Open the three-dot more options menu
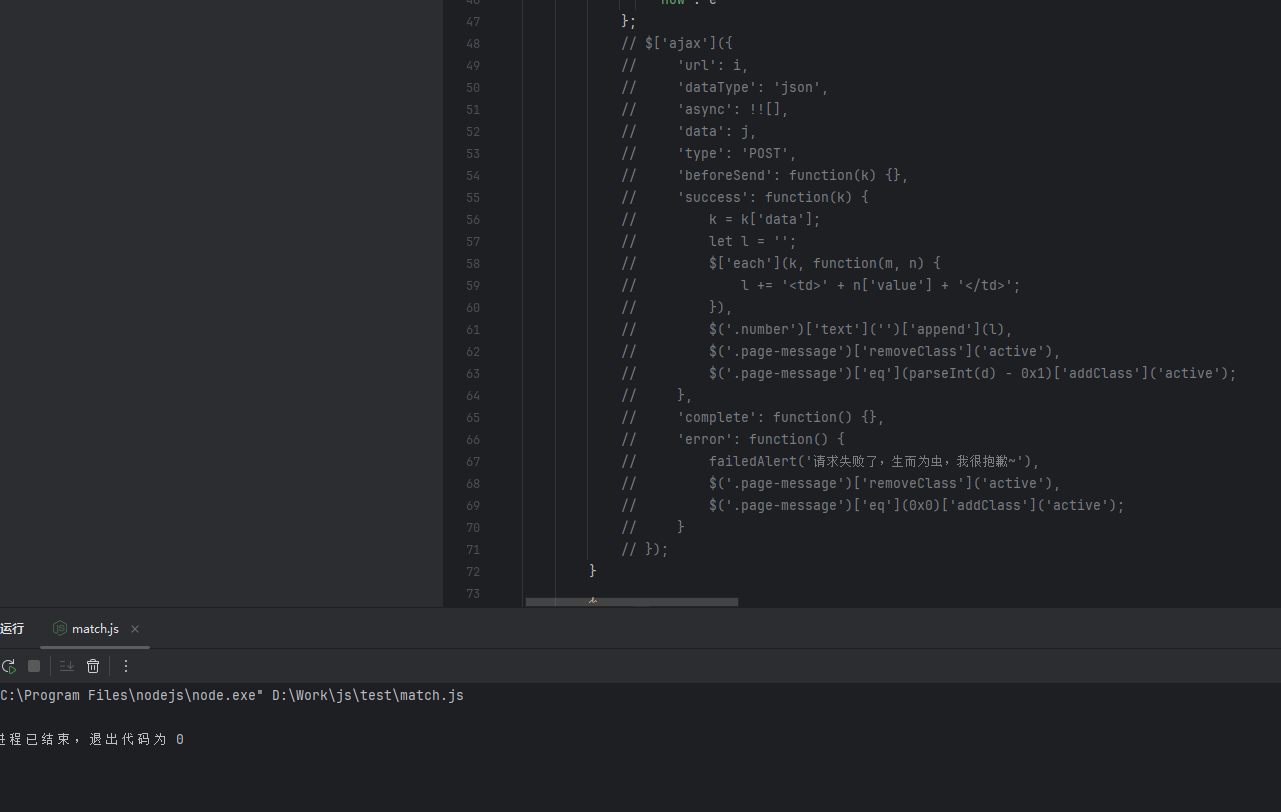 tap(126, 666)
